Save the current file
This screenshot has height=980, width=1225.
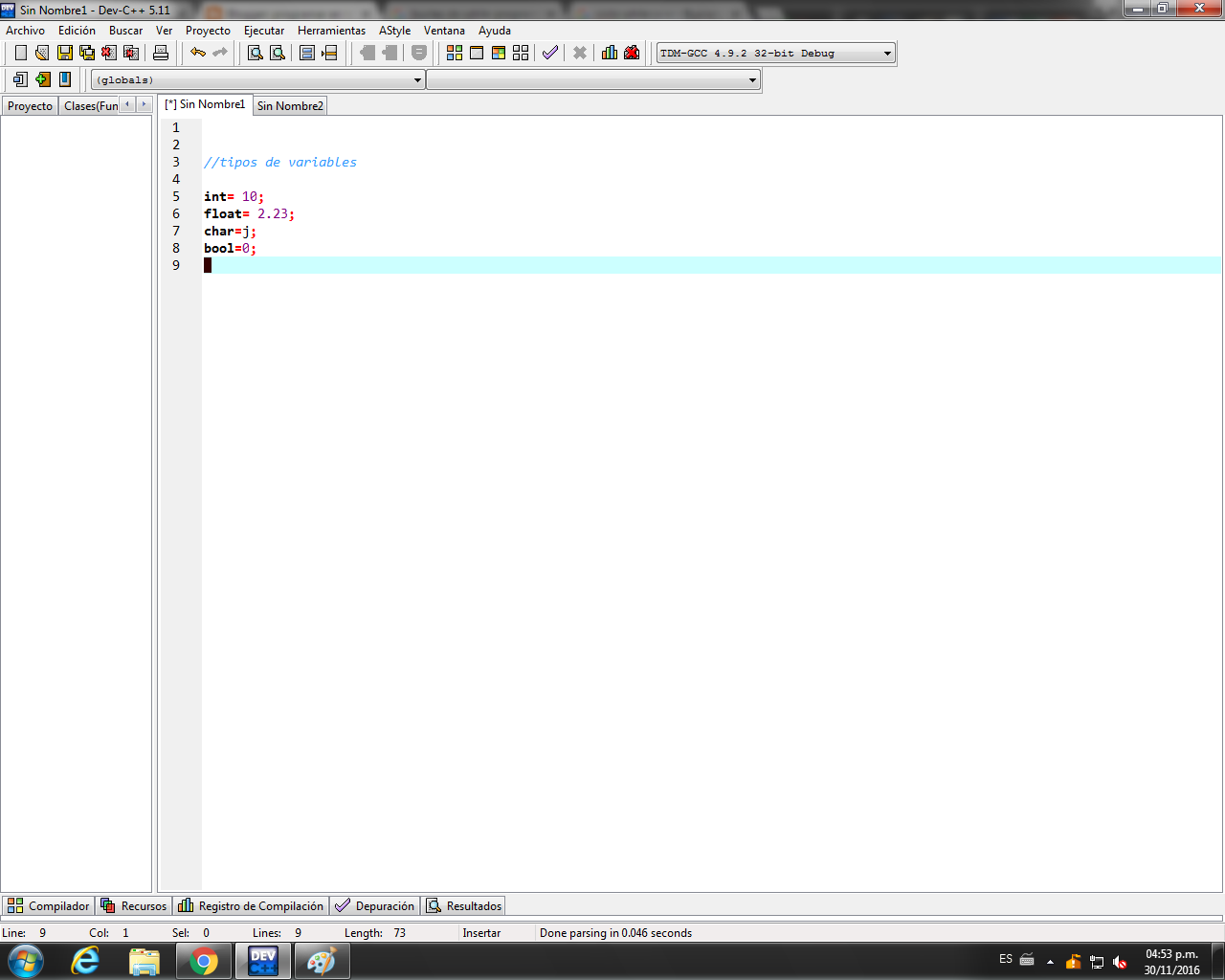coord(64,53)
